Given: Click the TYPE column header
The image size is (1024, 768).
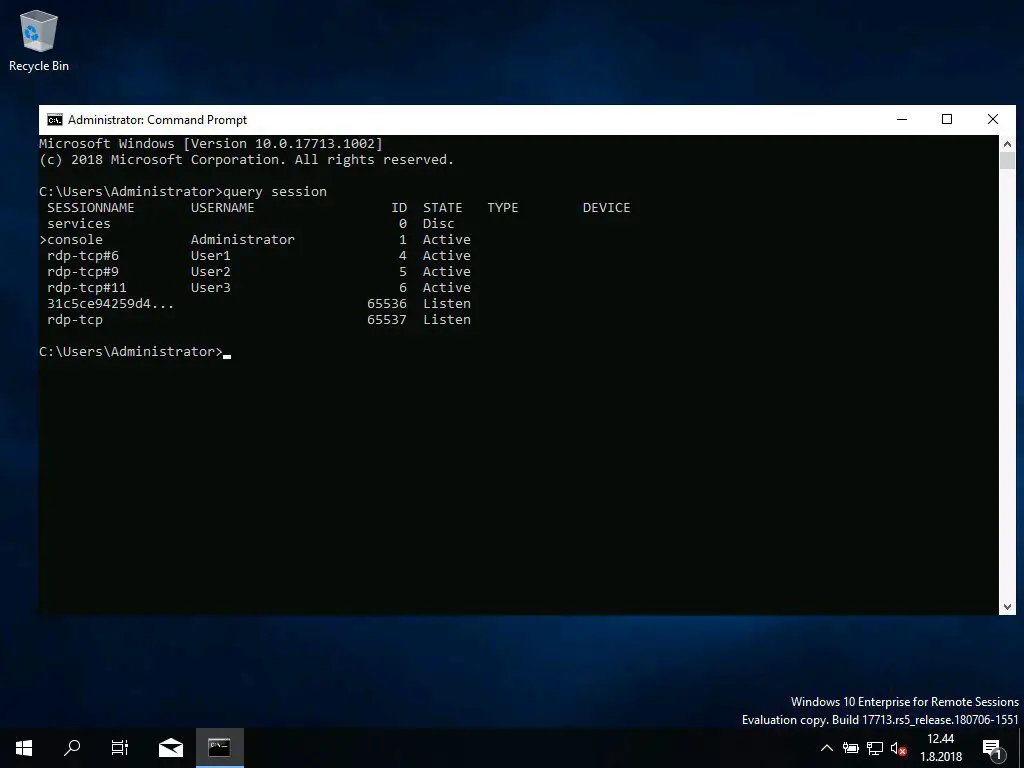Looking at the screenshot, I should pos(503,208).
